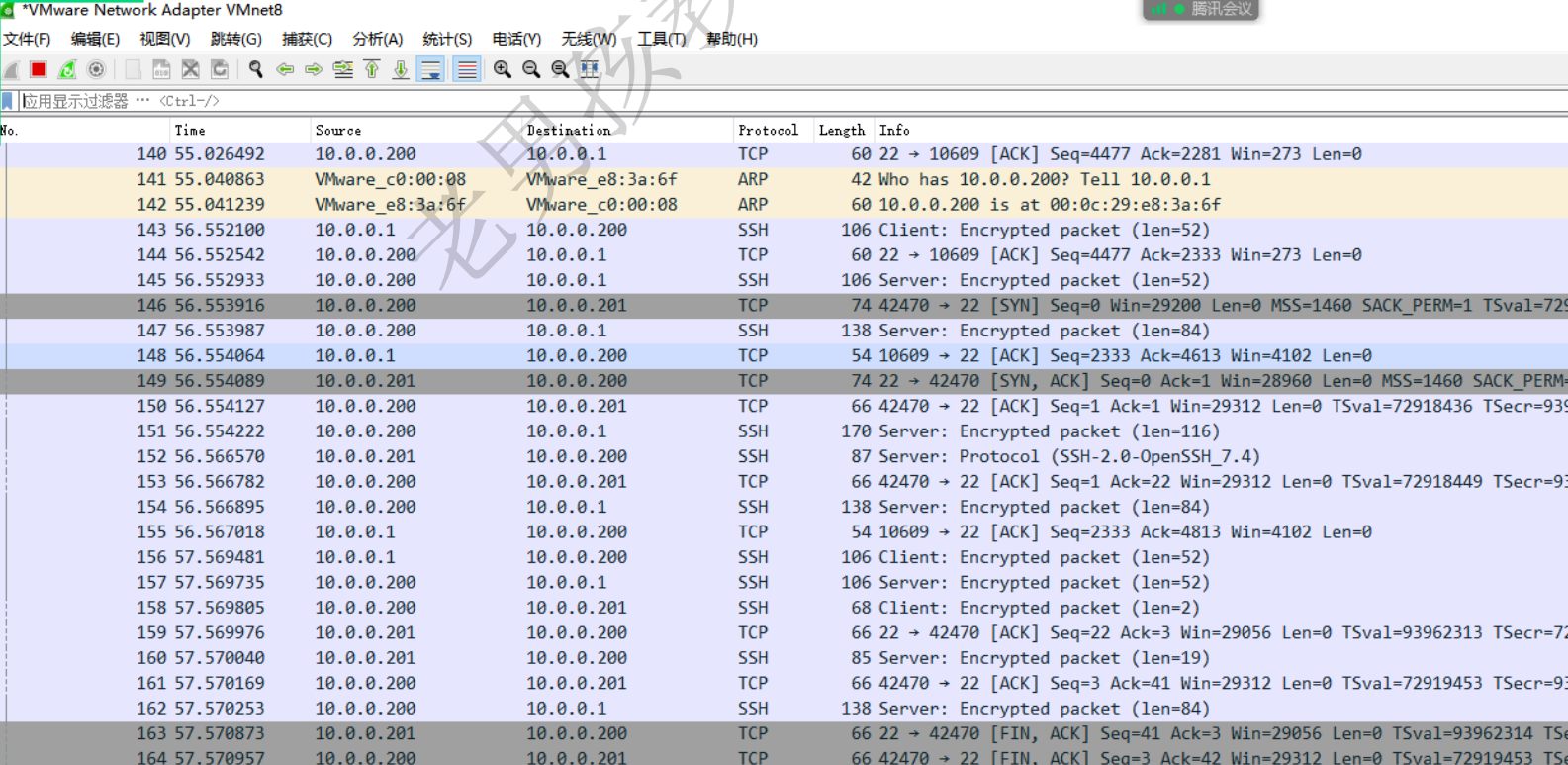Sort by the Protocol column header

773,130
